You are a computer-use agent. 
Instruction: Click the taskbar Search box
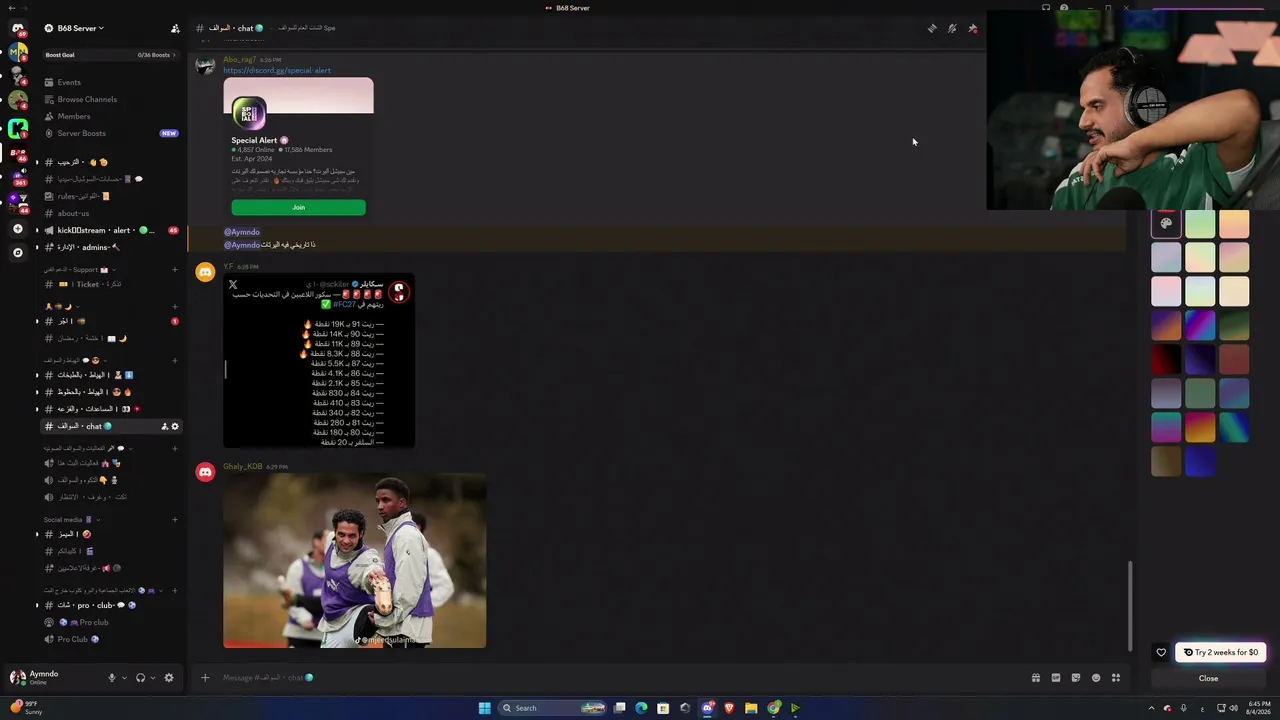point(553,708)
